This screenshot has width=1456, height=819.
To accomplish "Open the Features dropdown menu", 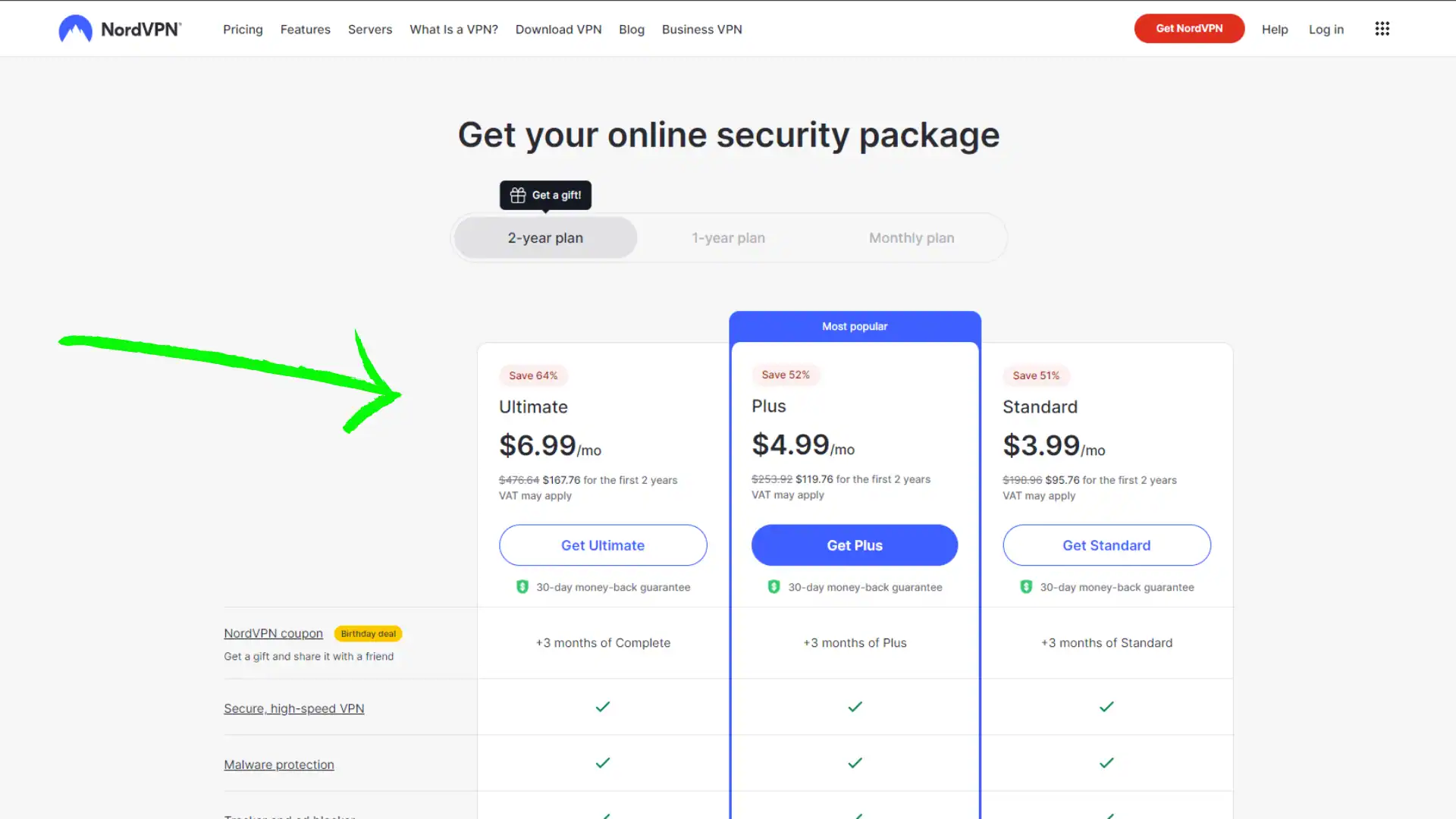I will coord(305,29).
